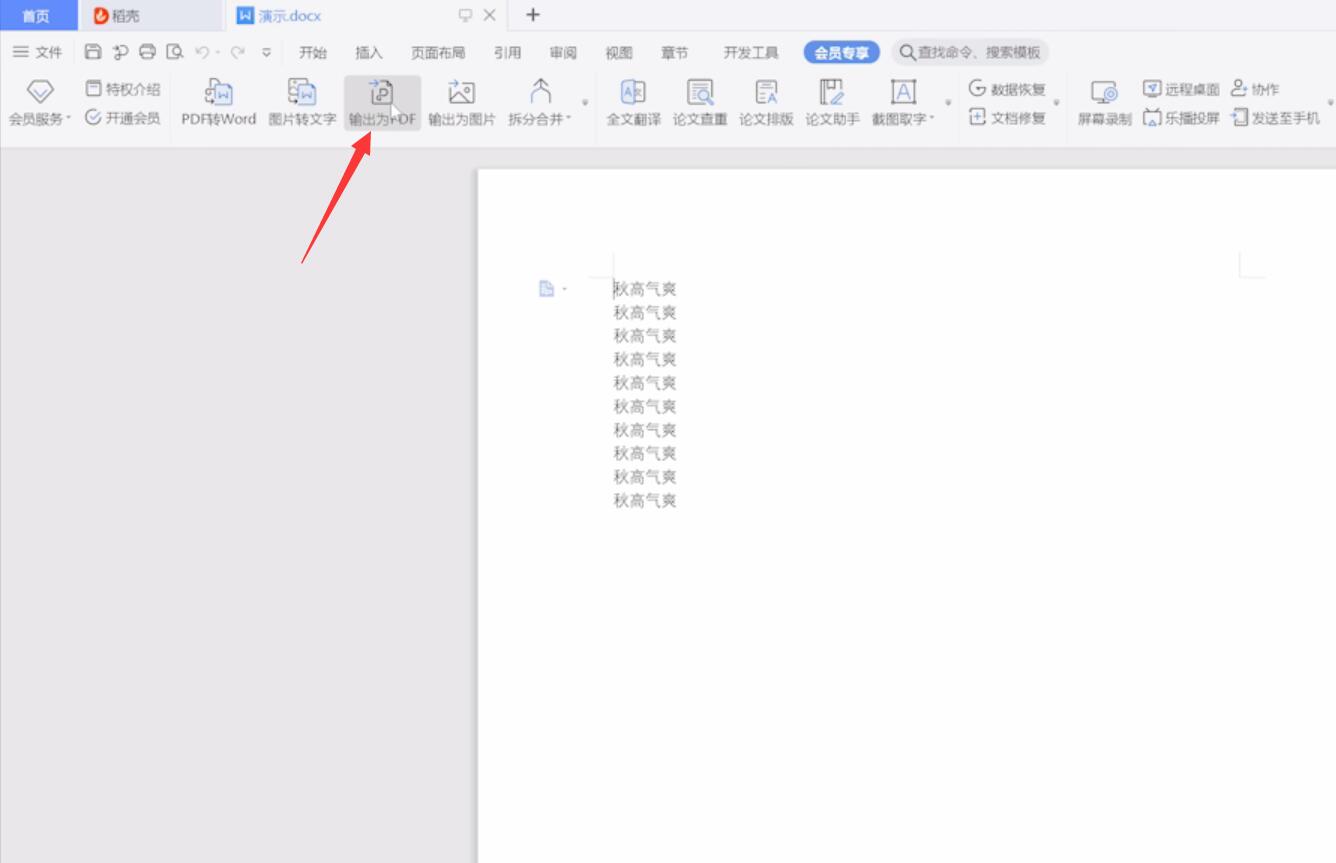Select 会员专享 ribbon tab

[842, 52]
